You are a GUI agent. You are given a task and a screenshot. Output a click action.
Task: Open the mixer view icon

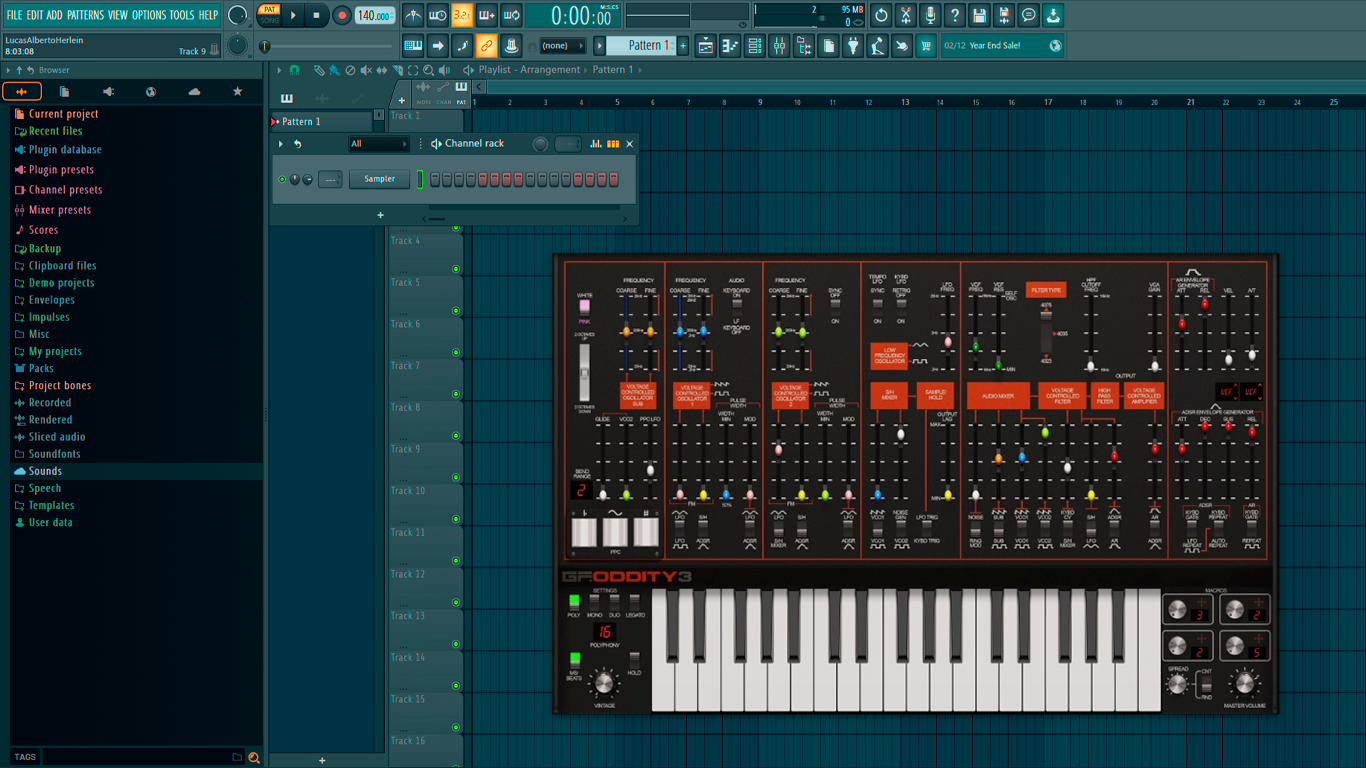click(779, 46)
